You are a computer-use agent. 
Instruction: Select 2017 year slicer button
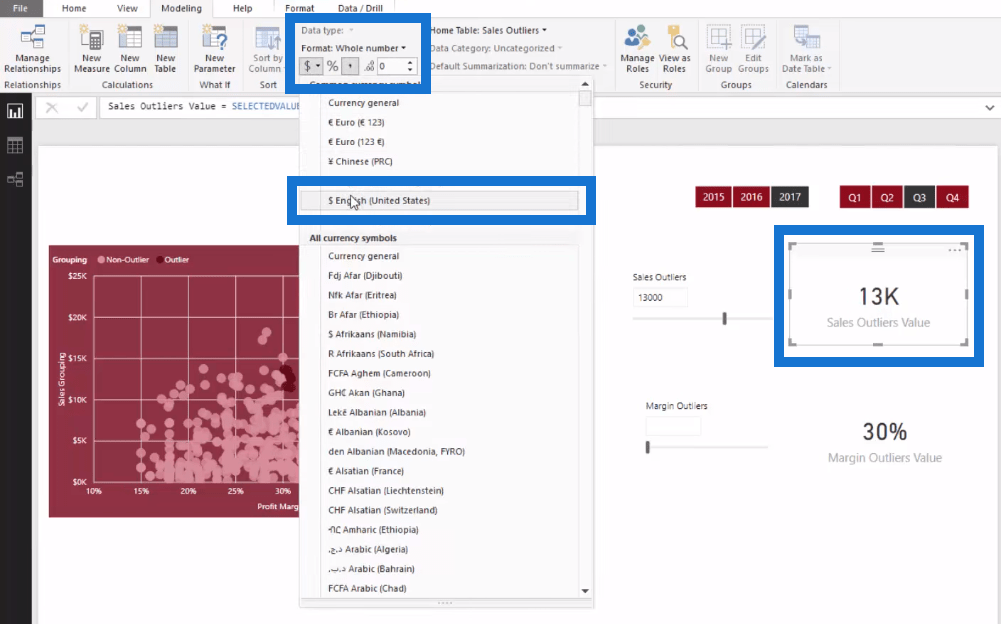790,197
